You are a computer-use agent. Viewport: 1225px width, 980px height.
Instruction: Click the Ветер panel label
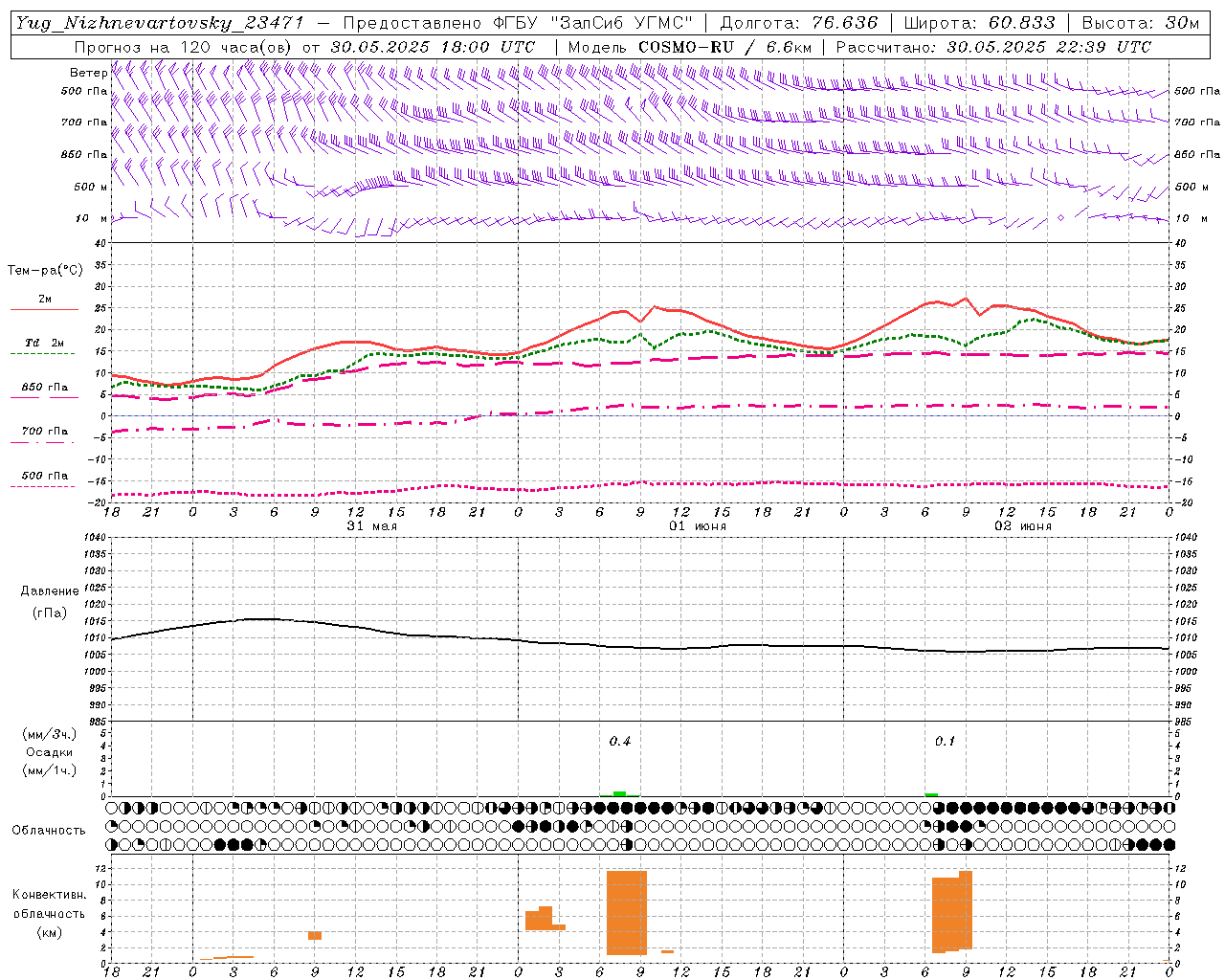[x=88, y=73]
